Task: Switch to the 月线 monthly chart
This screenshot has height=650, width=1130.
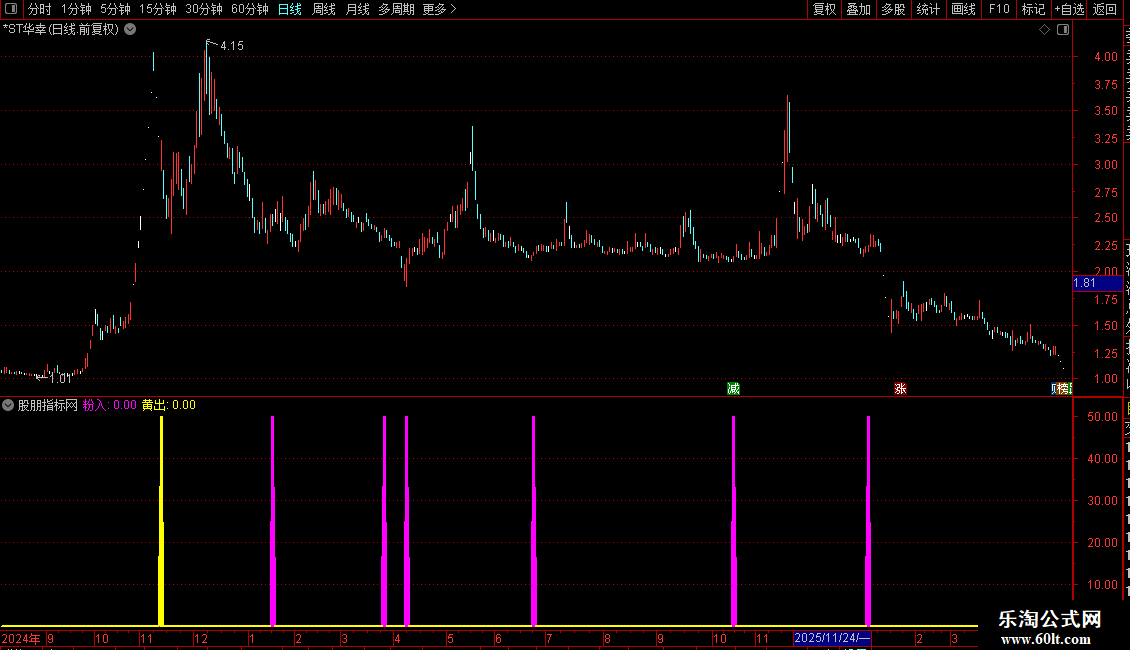Action: tap(357, 9)
